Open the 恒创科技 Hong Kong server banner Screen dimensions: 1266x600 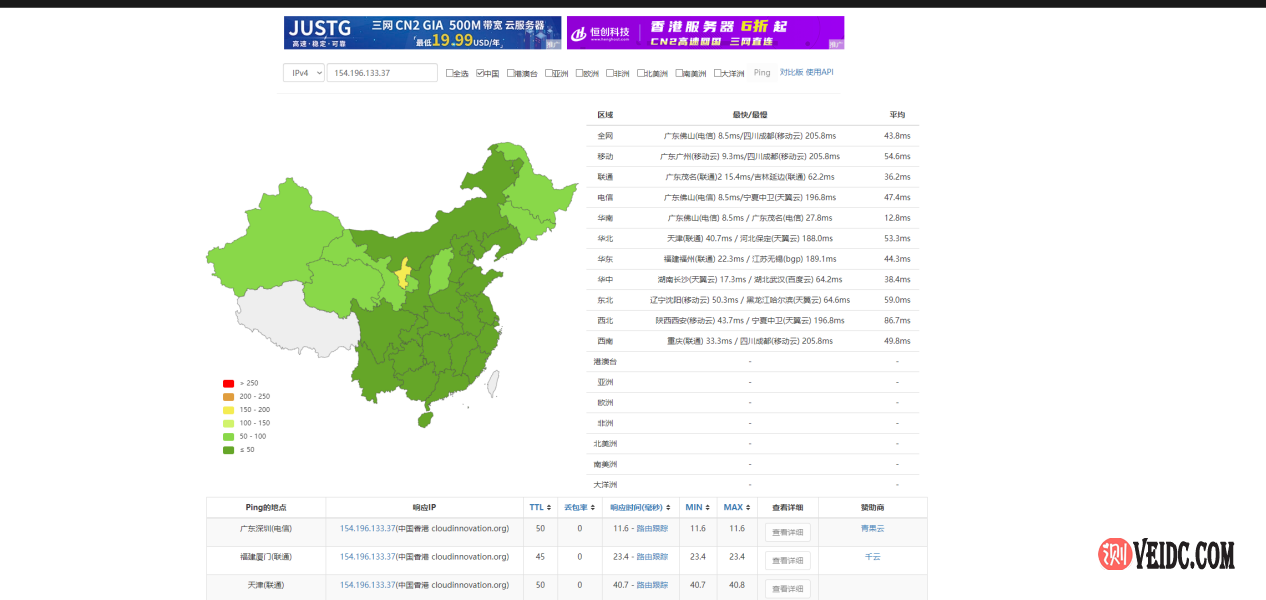(705, 33)
